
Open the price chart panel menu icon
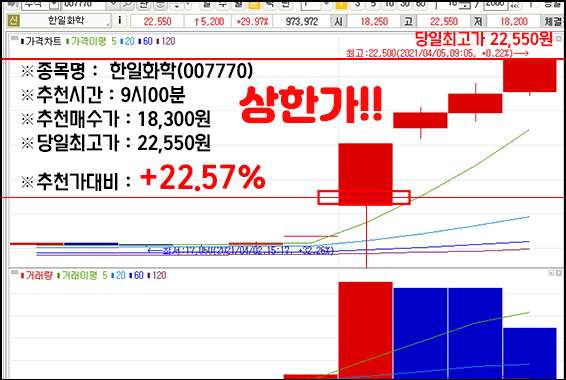pos(14,38)
